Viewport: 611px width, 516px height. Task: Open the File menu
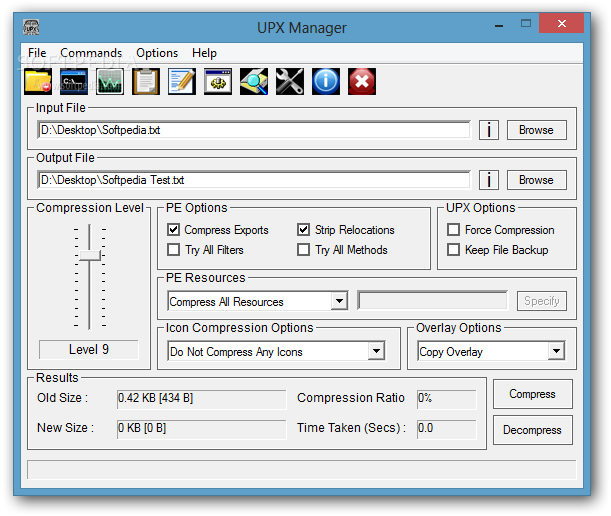click(37, 53)
